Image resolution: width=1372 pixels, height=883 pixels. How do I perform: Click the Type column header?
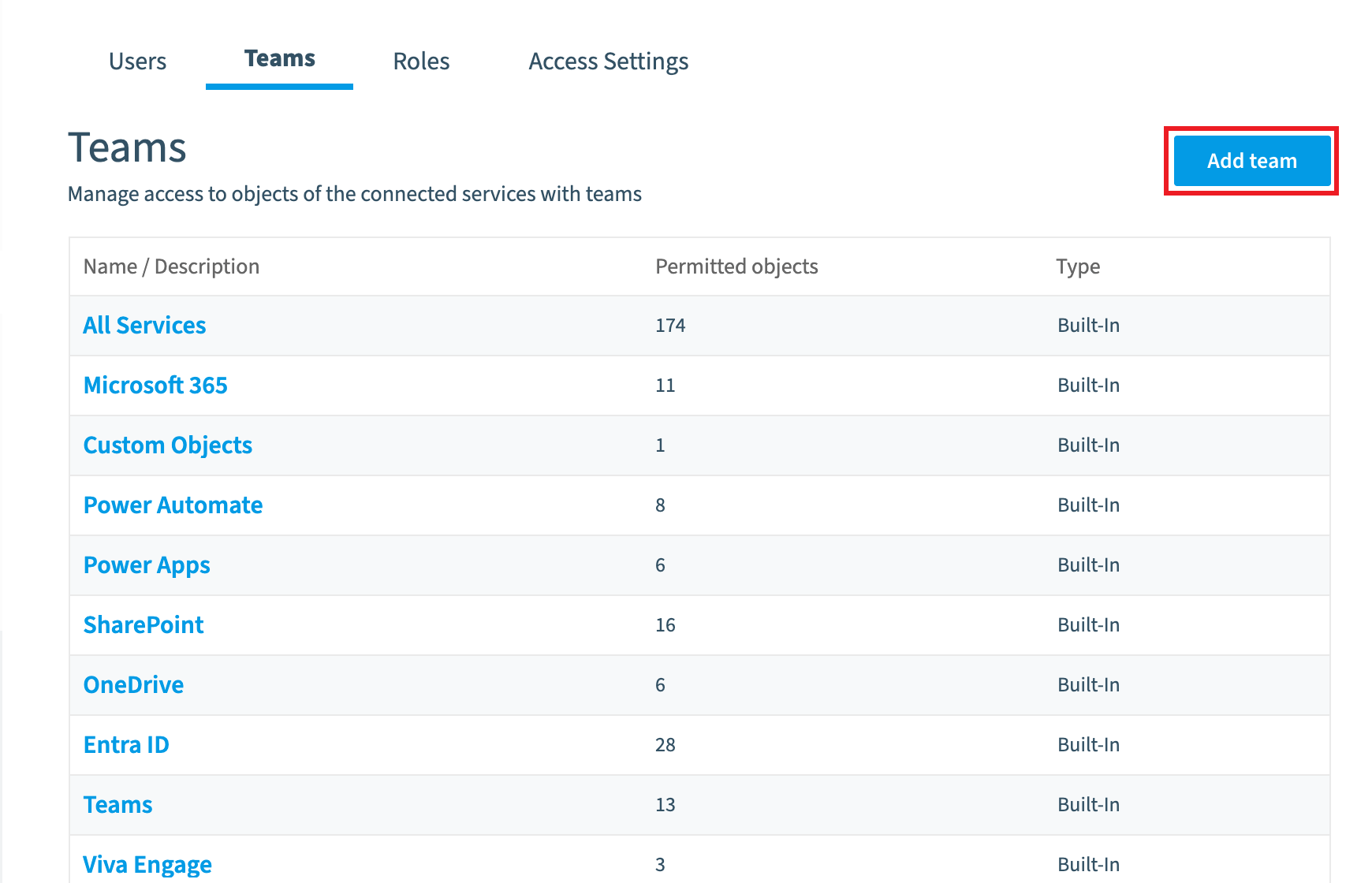(x=1078, y=266)
